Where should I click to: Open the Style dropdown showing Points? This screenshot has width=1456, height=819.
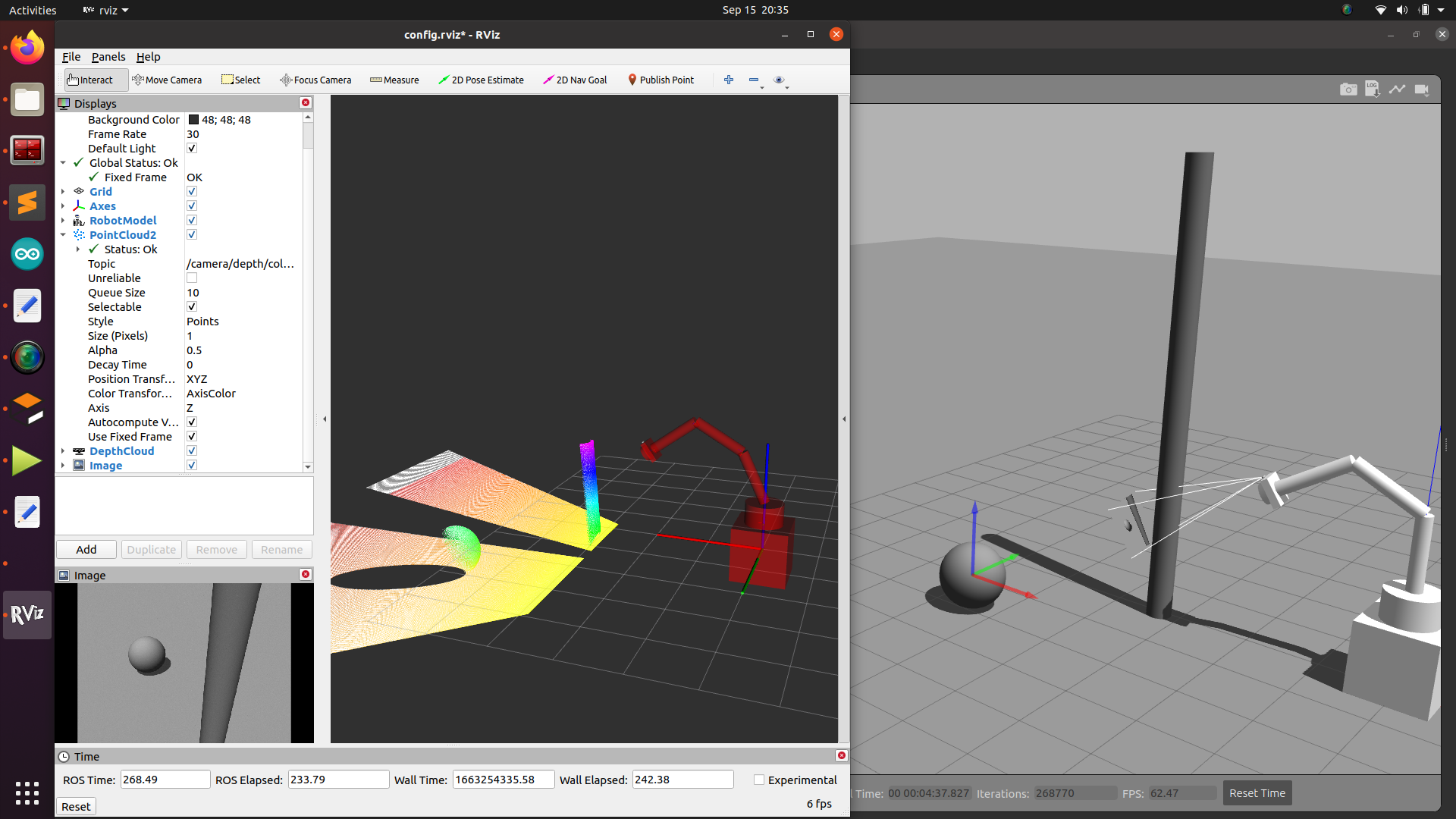tap(243, 322)
